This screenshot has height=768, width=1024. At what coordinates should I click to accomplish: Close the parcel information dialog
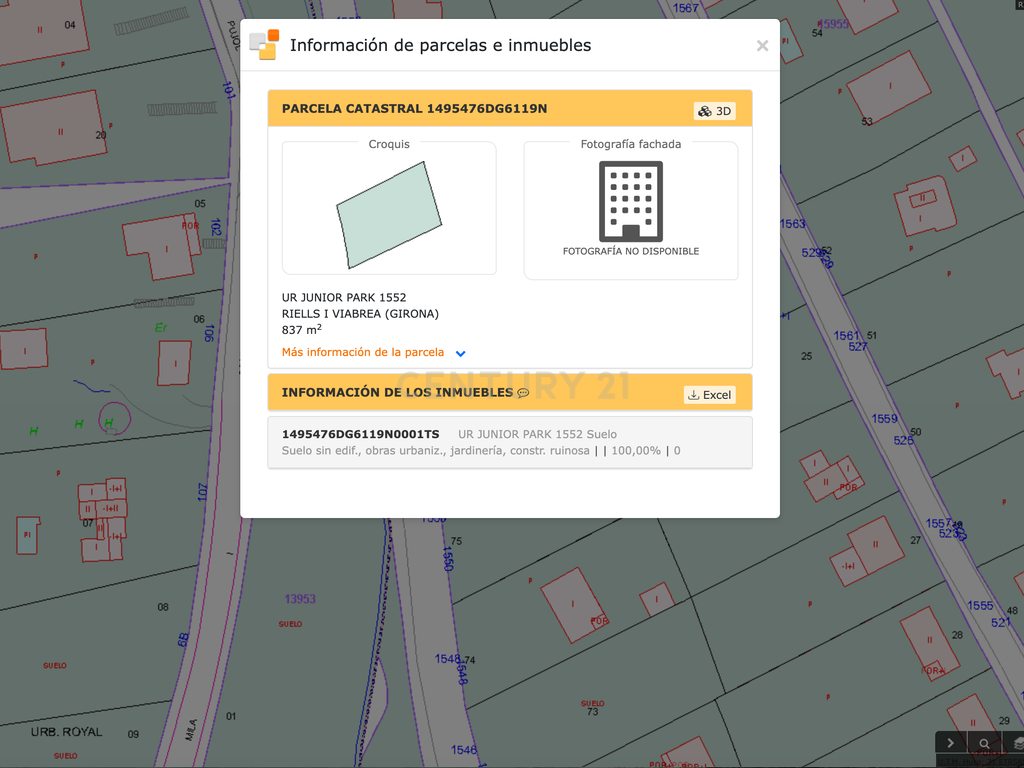coord(762,46)
